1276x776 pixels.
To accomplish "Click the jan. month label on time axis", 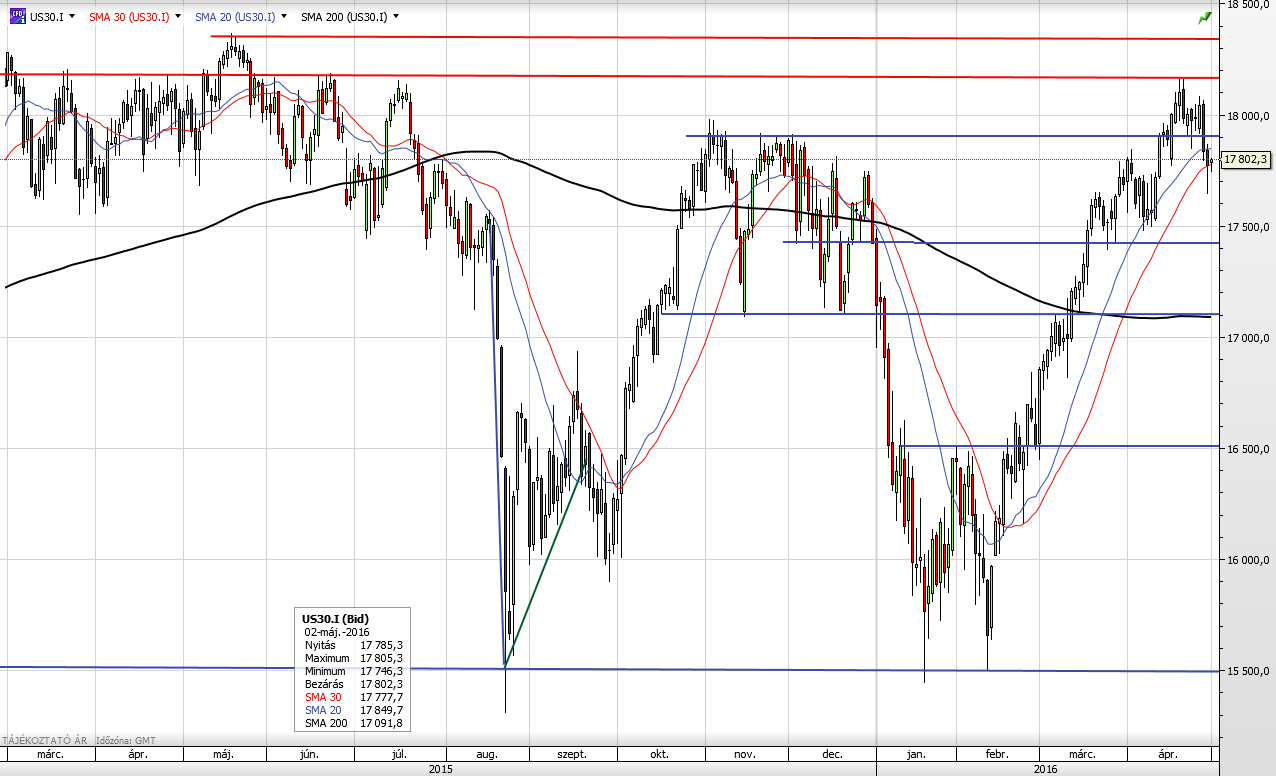I will coord(915,755).
